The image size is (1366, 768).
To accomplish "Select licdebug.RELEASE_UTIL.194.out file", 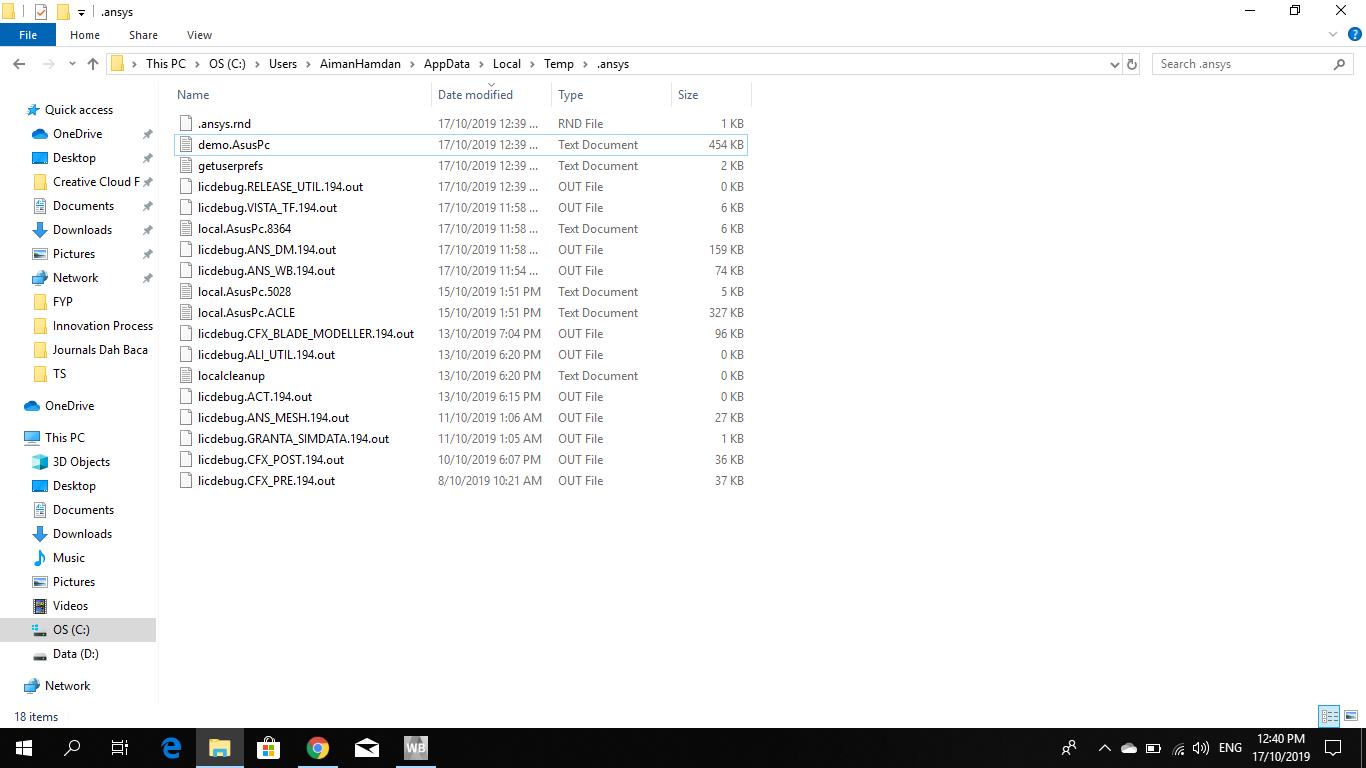I will tap(280, 187).
